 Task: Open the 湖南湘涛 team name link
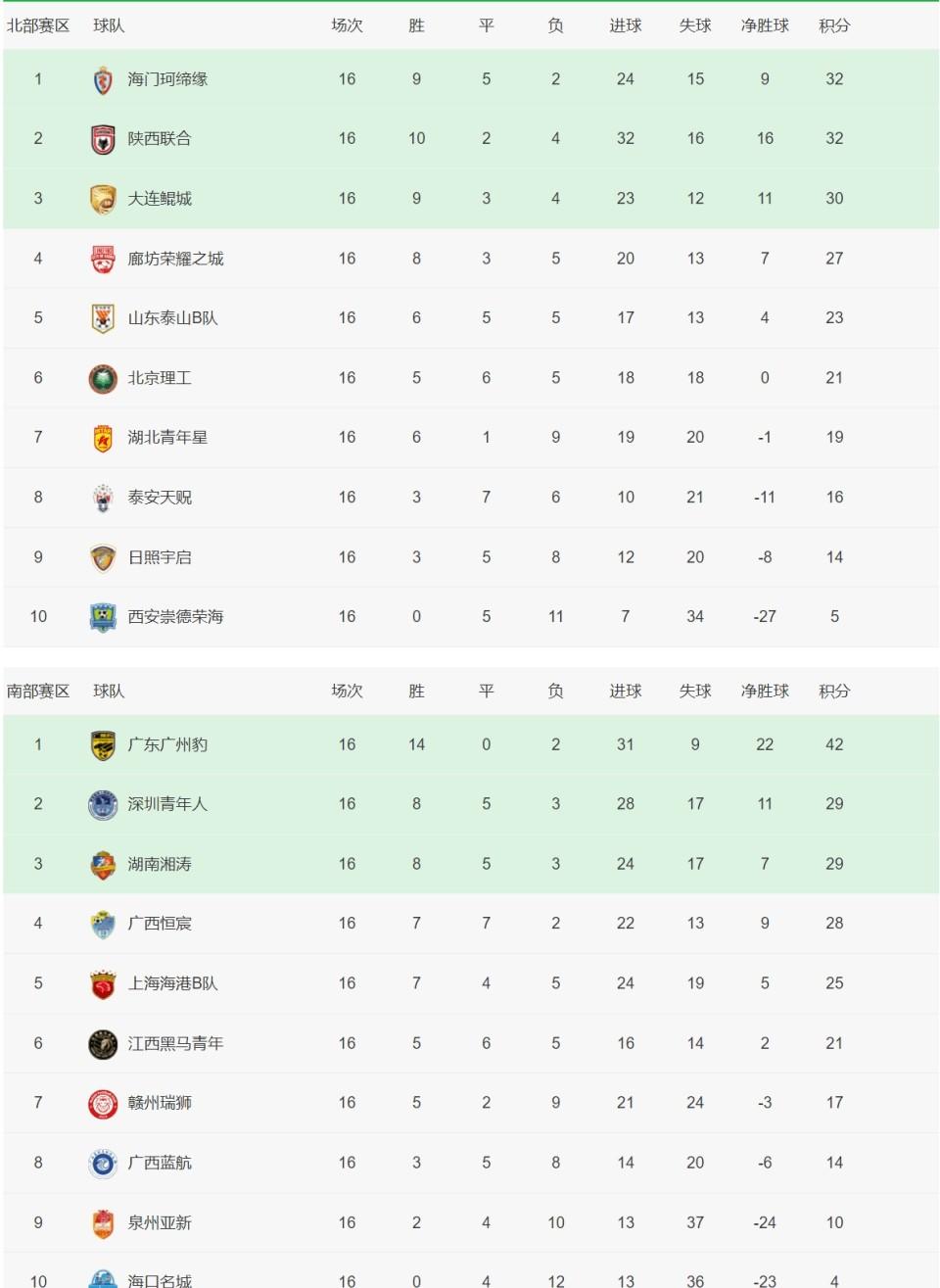[160, 864]
